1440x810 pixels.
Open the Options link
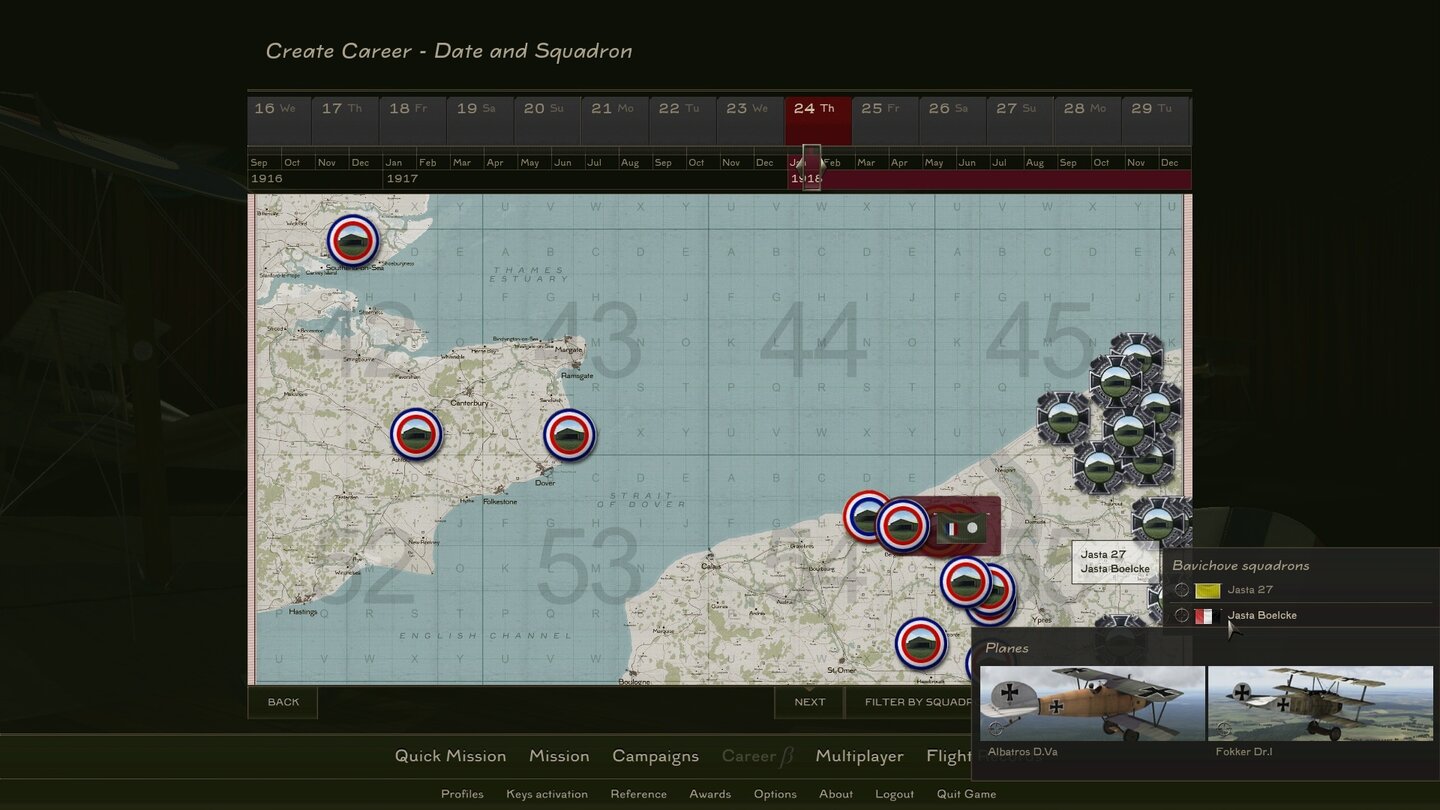[775, 794]
